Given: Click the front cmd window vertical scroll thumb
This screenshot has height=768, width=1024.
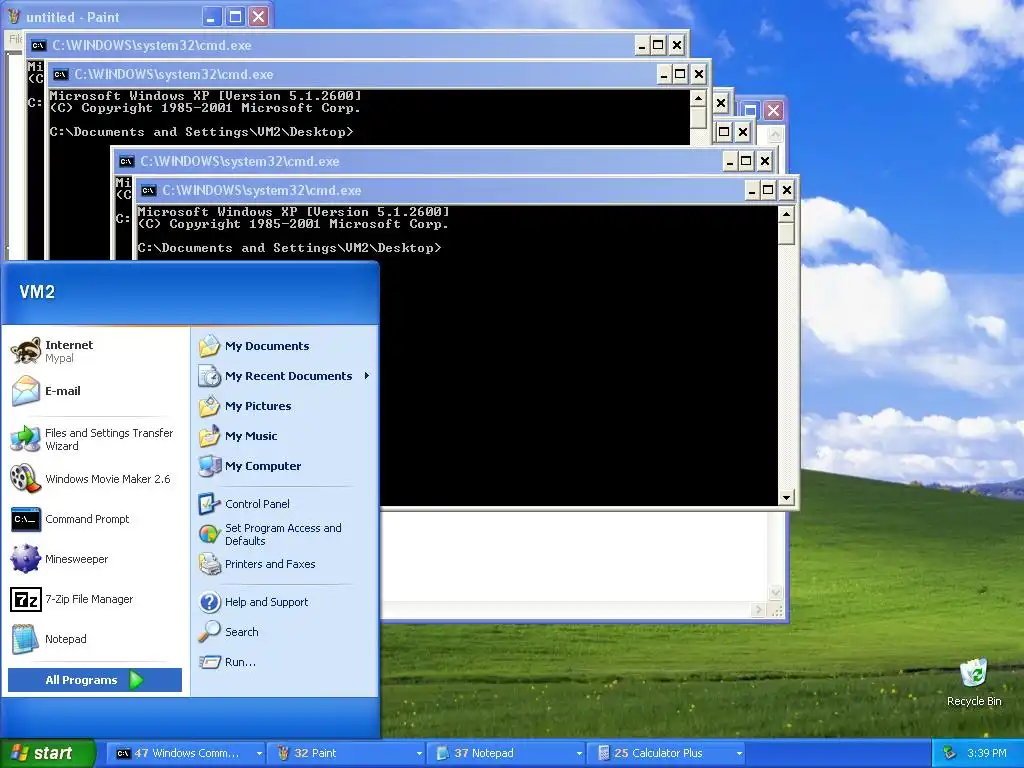Looking at the screenshot, I should point(786,234).
